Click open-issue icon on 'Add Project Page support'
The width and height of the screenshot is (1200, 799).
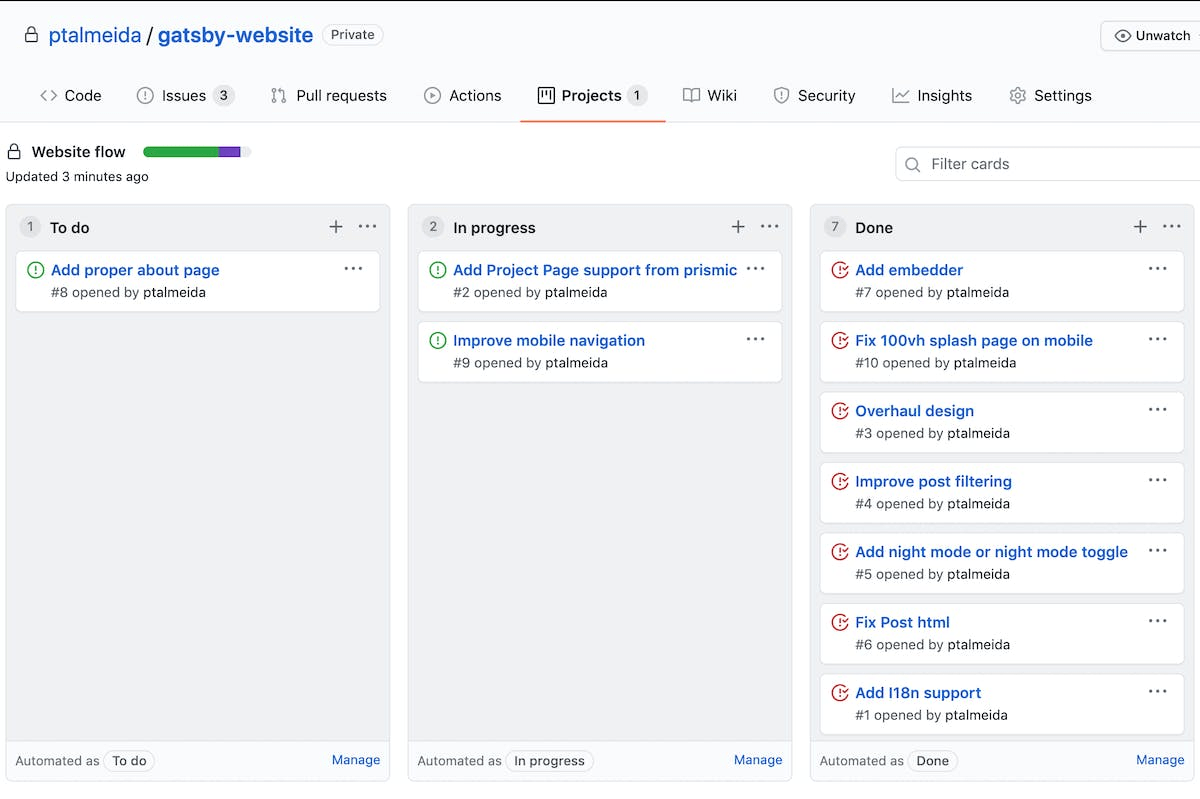[x=438, y=270]
